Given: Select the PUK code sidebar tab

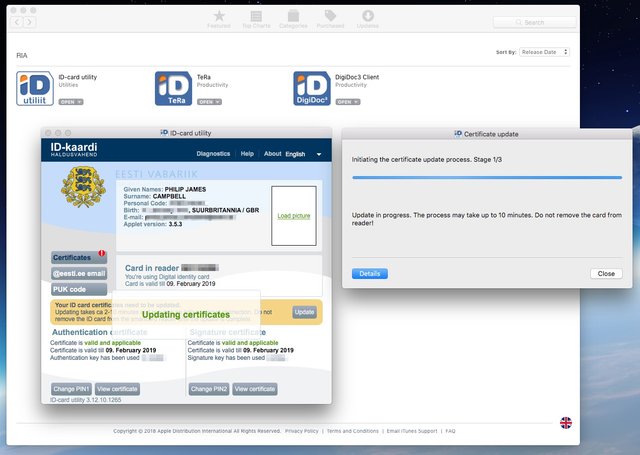Looking at the screenshot, I should click(79, 289).
